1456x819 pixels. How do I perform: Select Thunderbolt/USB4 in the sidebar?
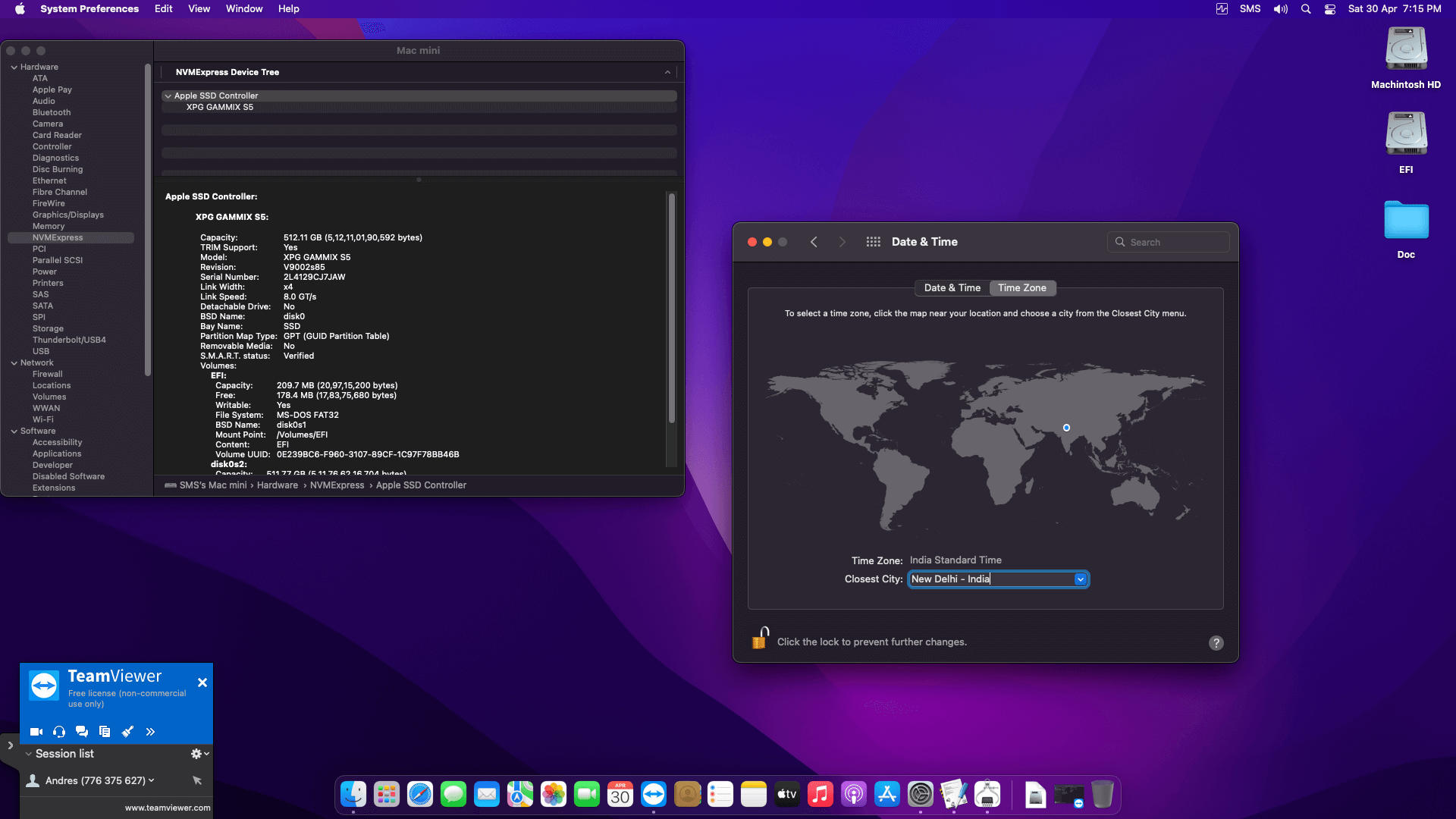click(69, 340)
